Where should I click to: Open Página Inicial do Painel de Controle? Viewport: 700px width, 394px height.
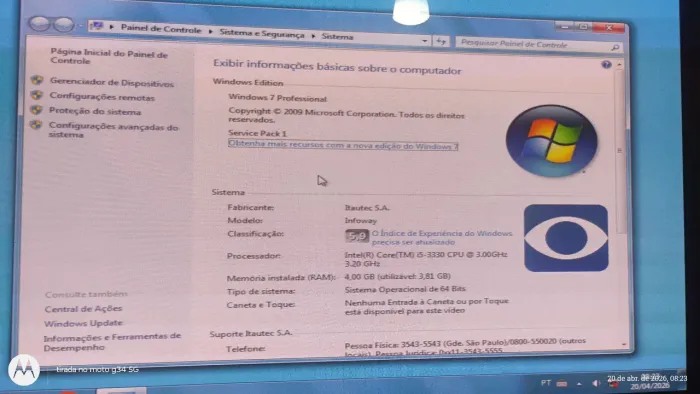pos(109,57)
